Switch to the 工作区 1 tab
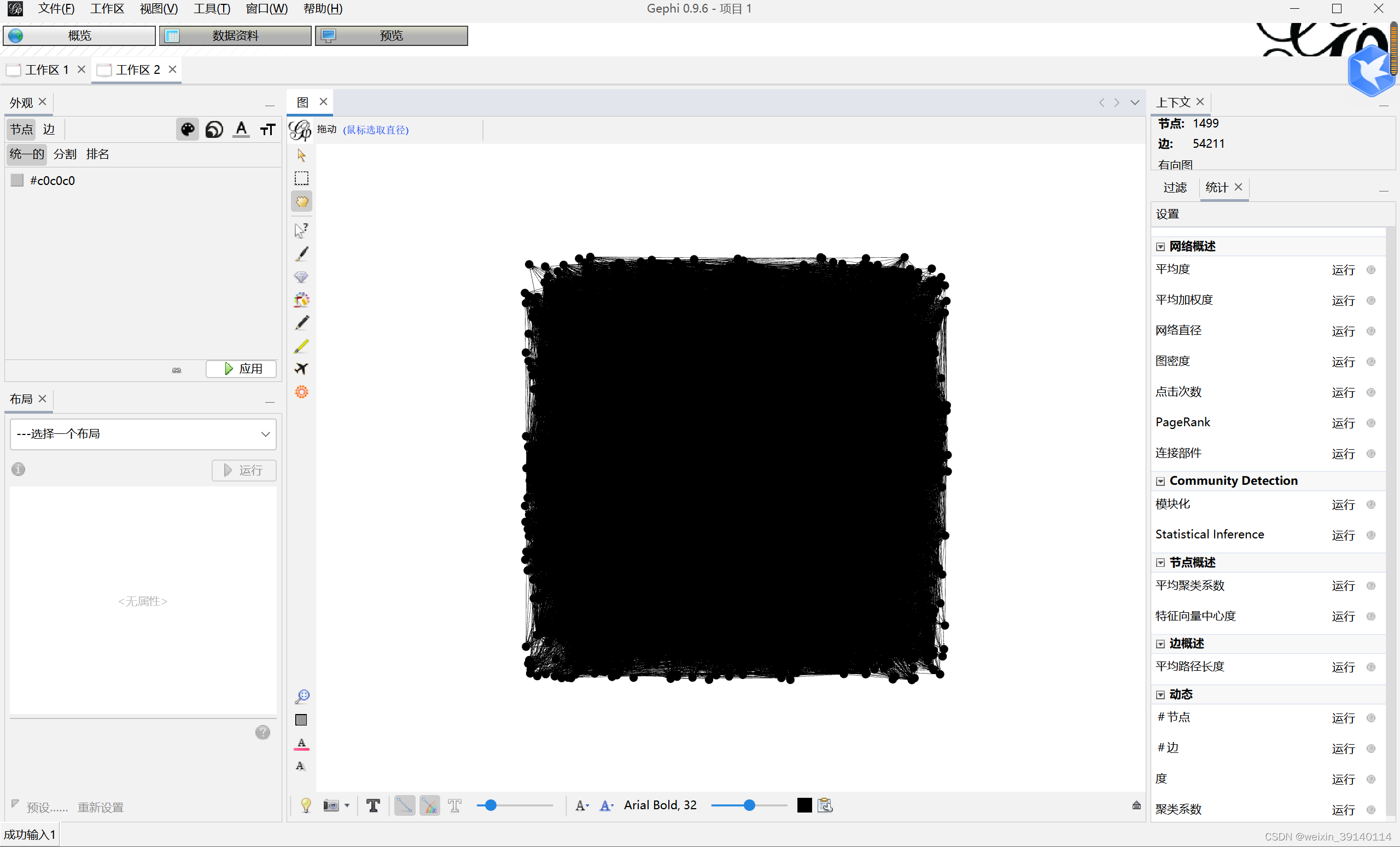 46,69
